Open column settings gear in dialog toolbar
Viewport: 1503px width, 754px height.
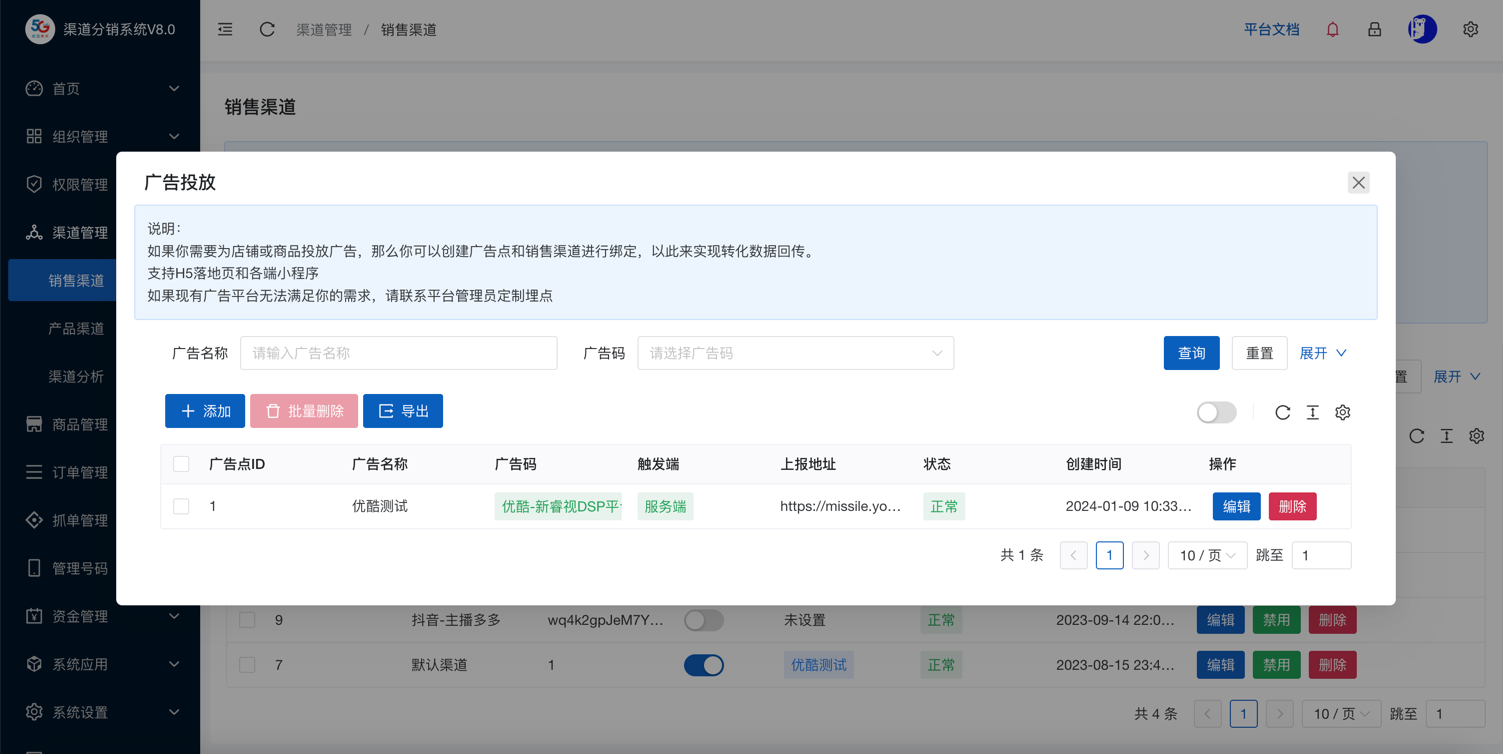click(1342, 412)
